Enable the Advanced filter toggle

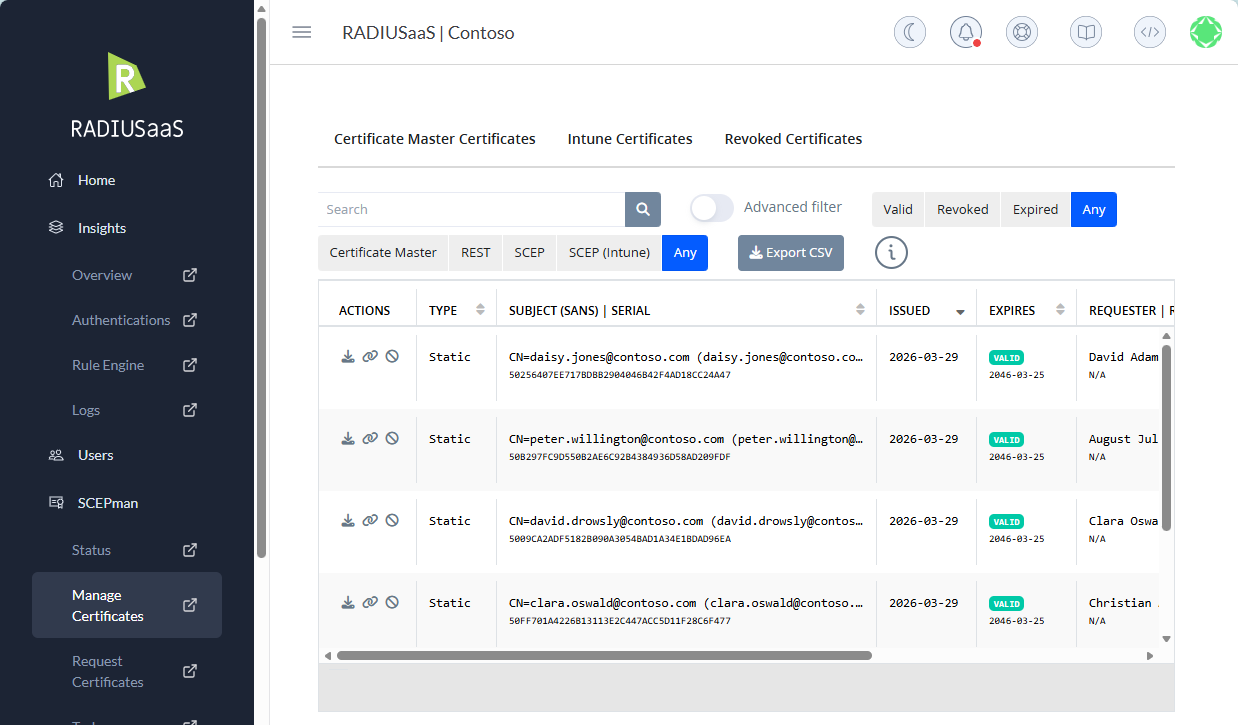(711, 207)
